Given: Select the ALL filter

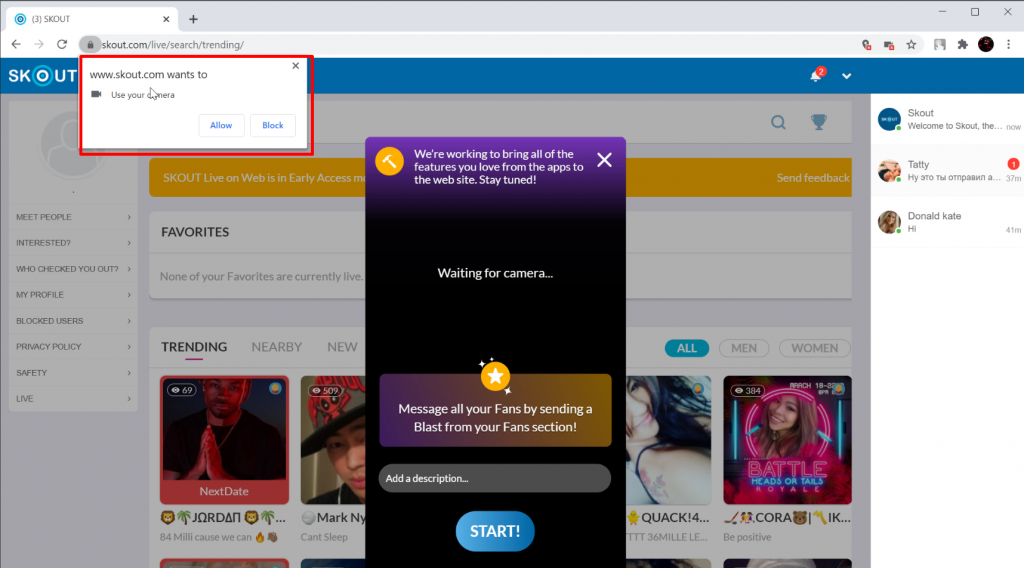Looking at the screenshot, I should (686, 348).
